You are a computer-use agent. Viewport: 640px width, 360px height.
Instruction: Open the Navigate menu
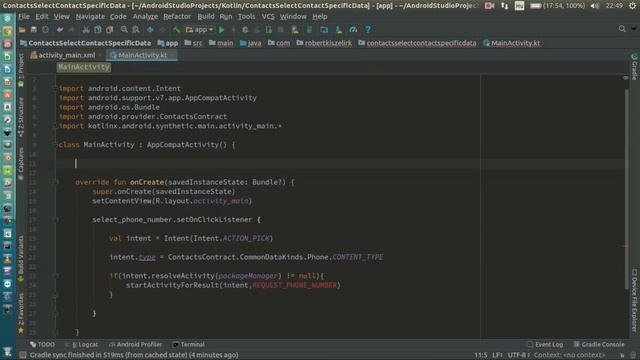pyautogui.click(x=90, y=17)
